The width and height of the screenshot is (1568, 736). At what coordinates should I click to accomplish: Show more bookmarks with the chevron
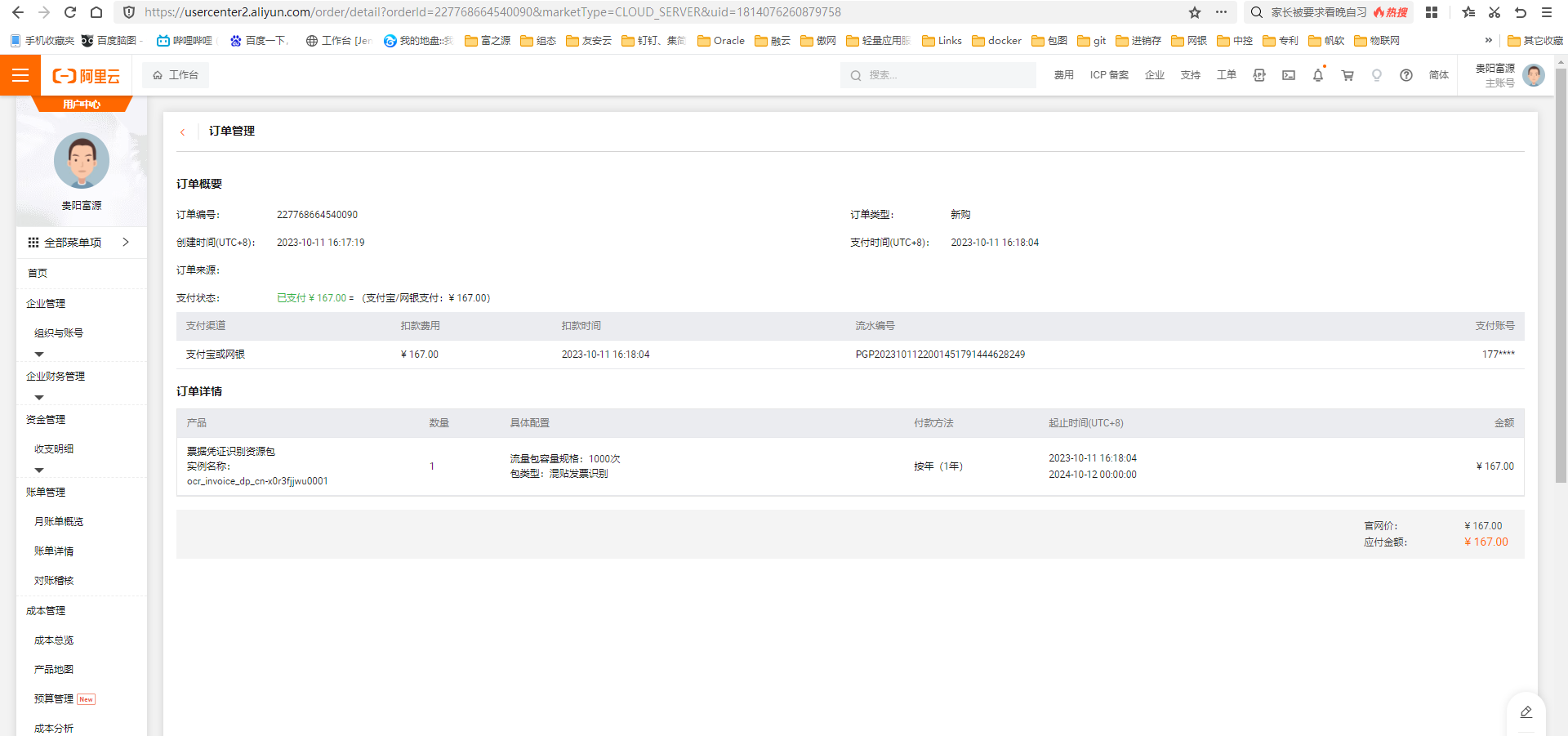pos(1488,41)
